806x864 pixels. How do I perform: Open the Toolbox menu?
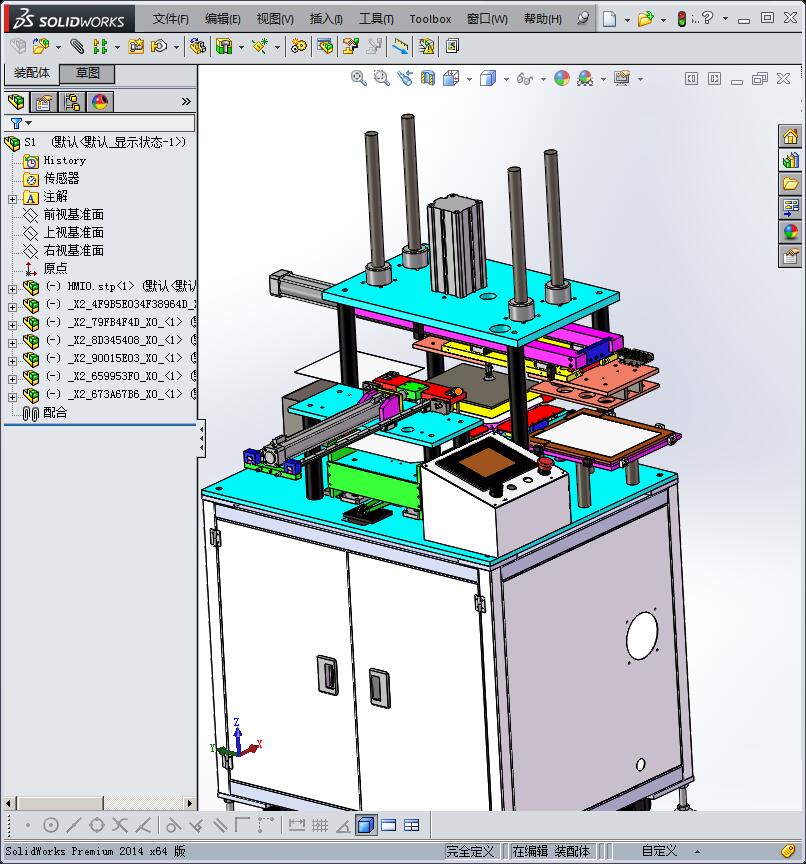pos(430,19)
